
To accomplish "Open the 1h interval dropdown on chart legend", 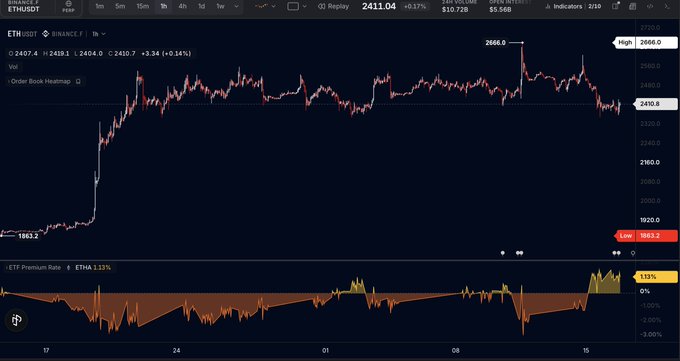I will [99, 34].
